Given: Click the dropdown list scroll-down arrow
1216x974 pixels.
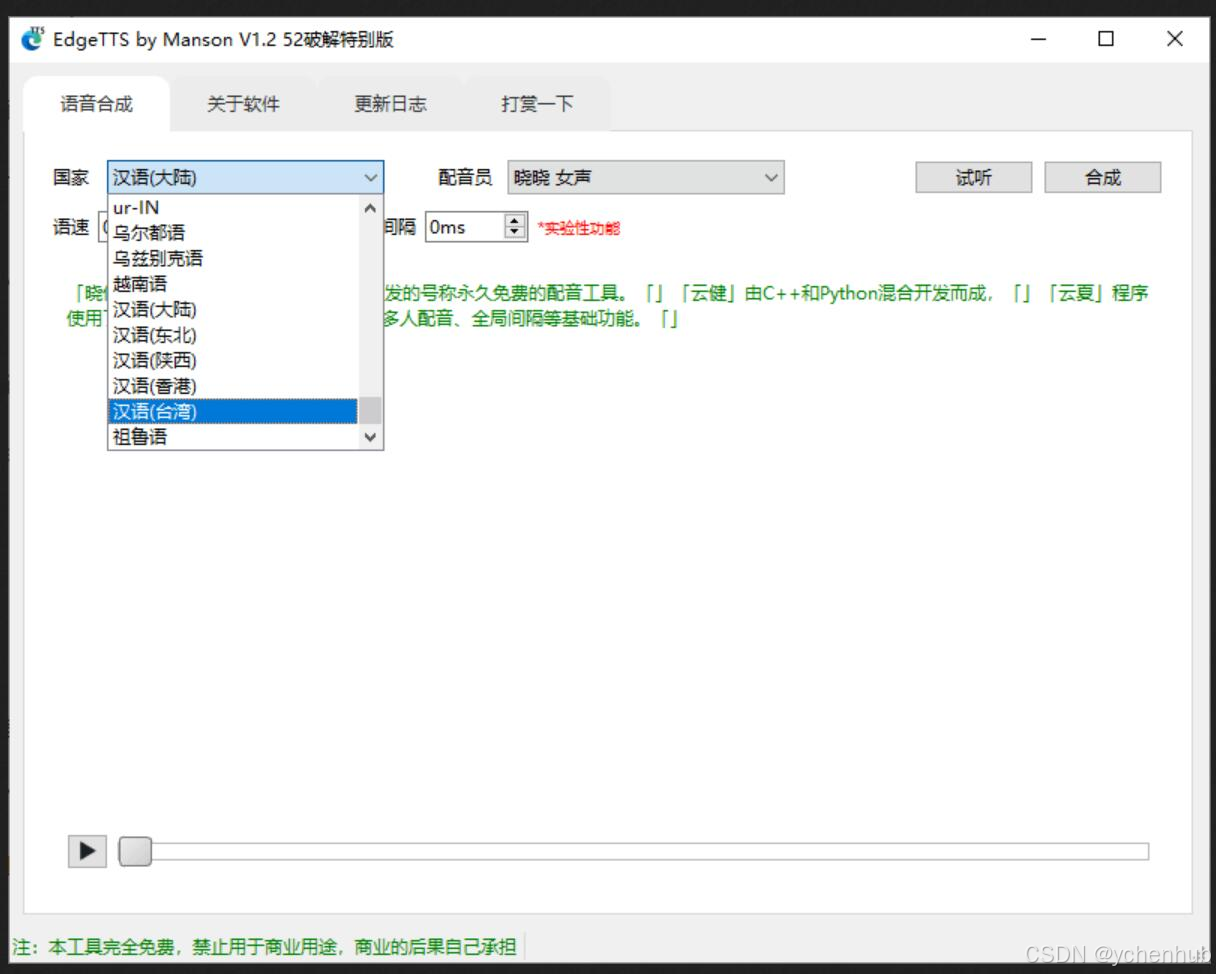Looking at the screenshot, I should point(370,437).
